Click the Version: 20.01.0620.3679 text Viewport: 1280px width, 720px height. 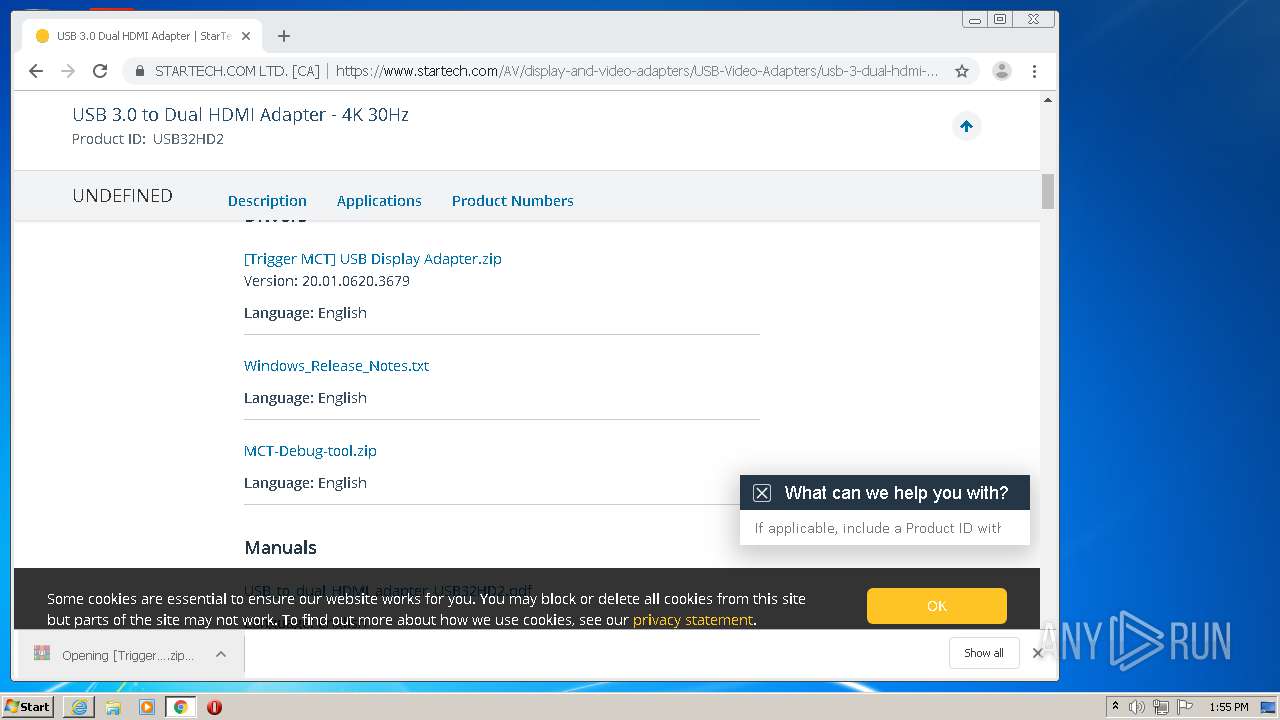pos(327,281)
